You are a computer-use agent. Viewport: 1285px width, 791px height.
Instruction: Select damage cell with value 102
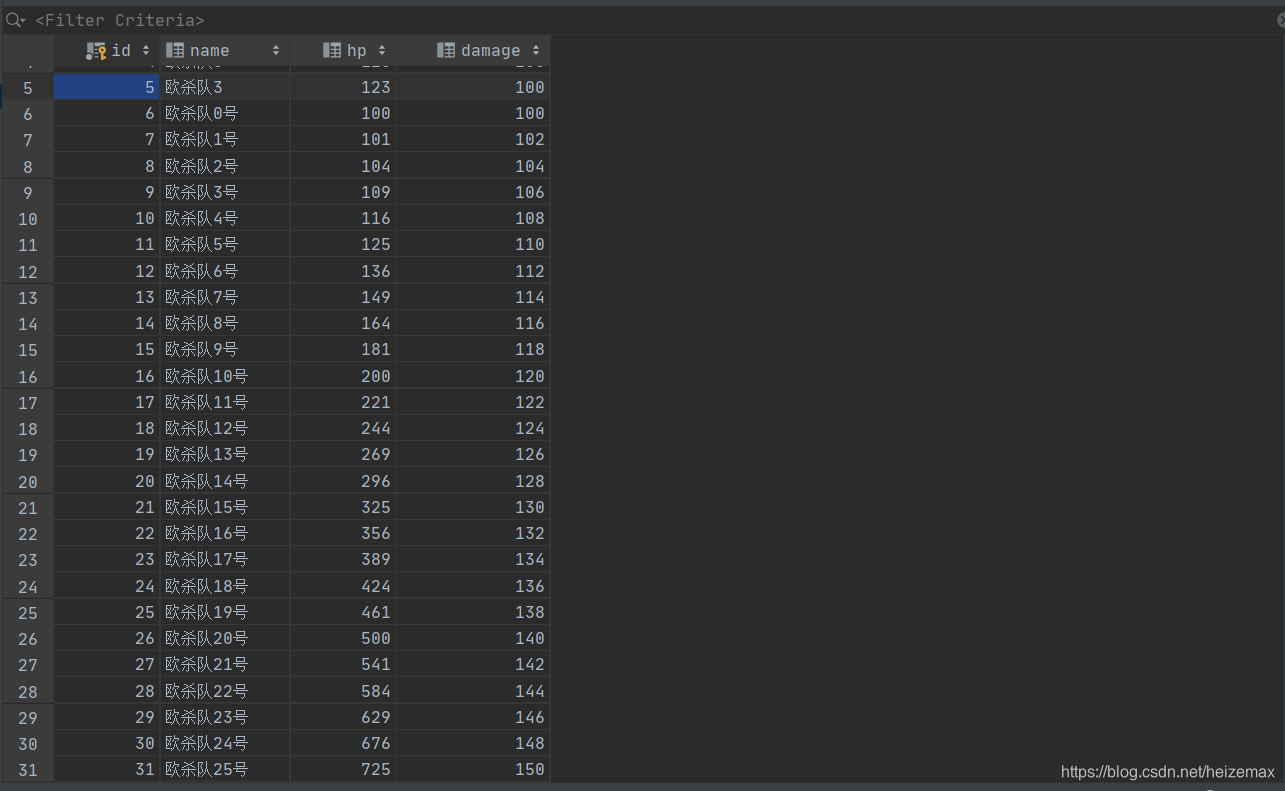point(473,139)
